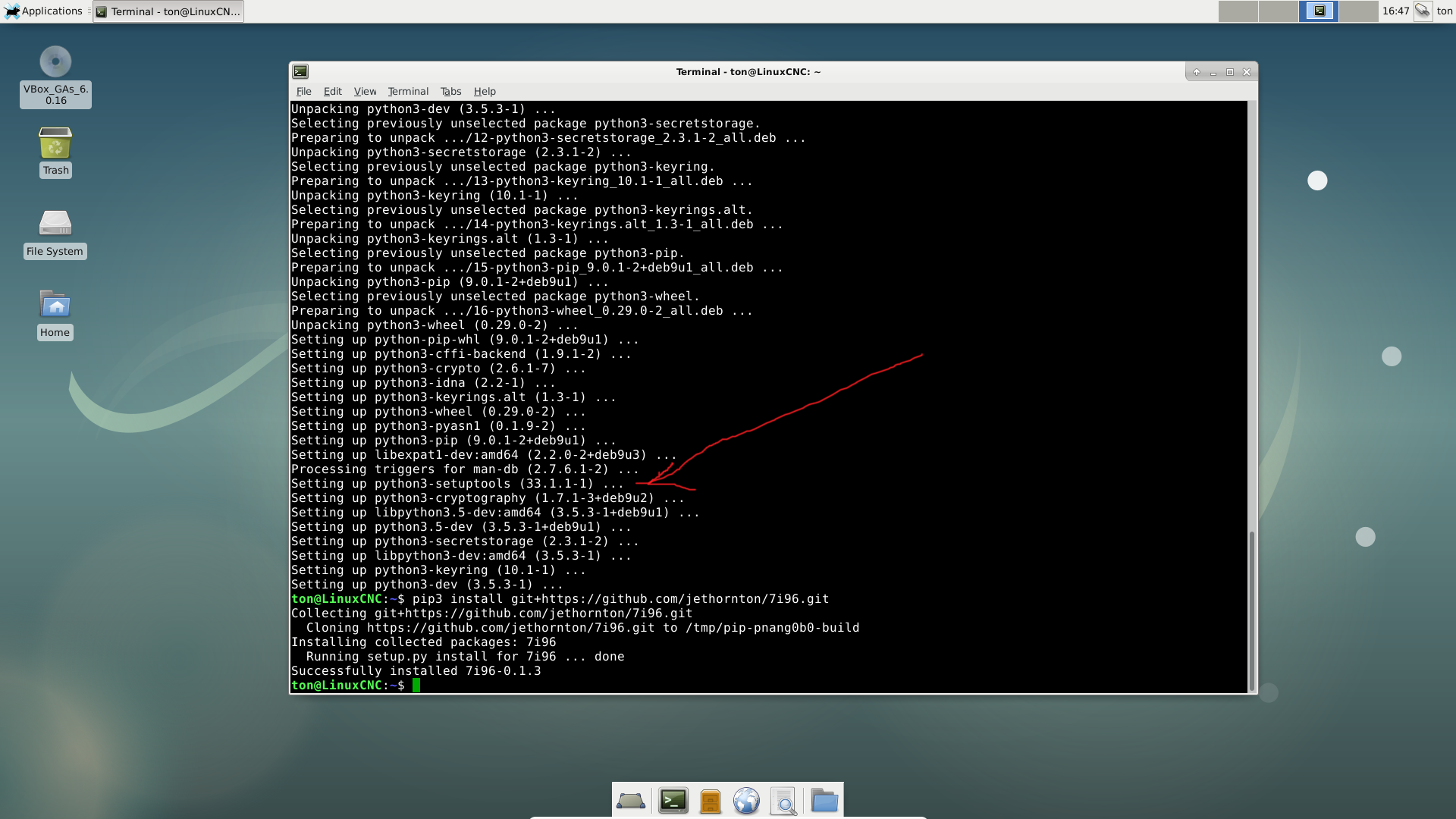
Task: Click the Terminal - ton@LinuxCN... taskbar button
Action: [x=168, y=11]
